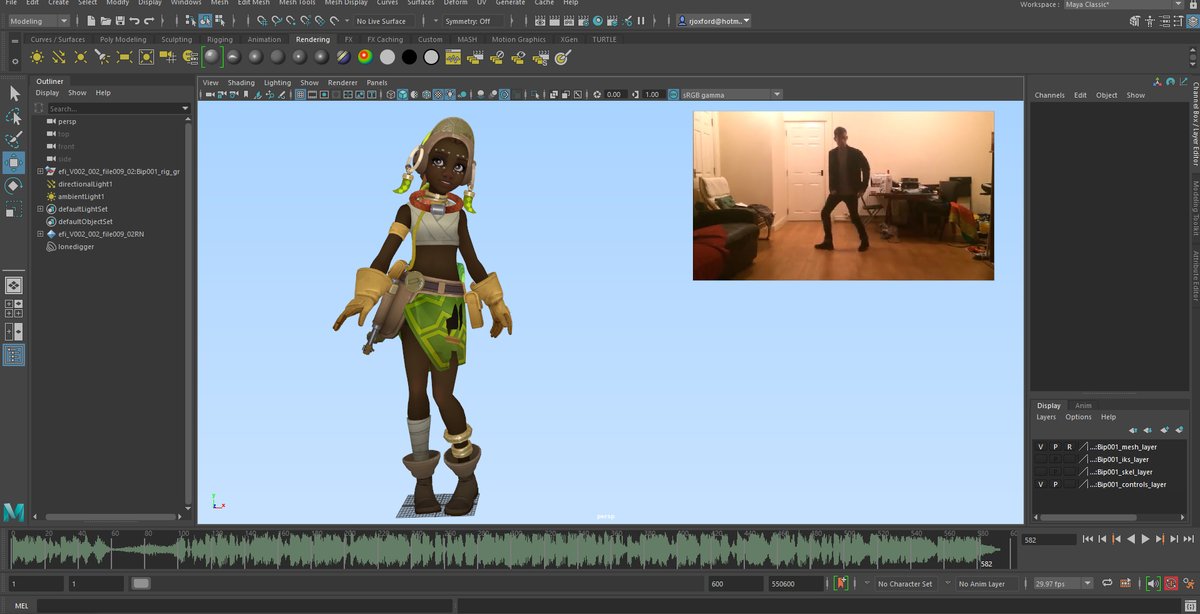Screen dimensions: 1200x614
Task: Expand the defaultLightSet node in Outliner
Action: coord(40,209)
